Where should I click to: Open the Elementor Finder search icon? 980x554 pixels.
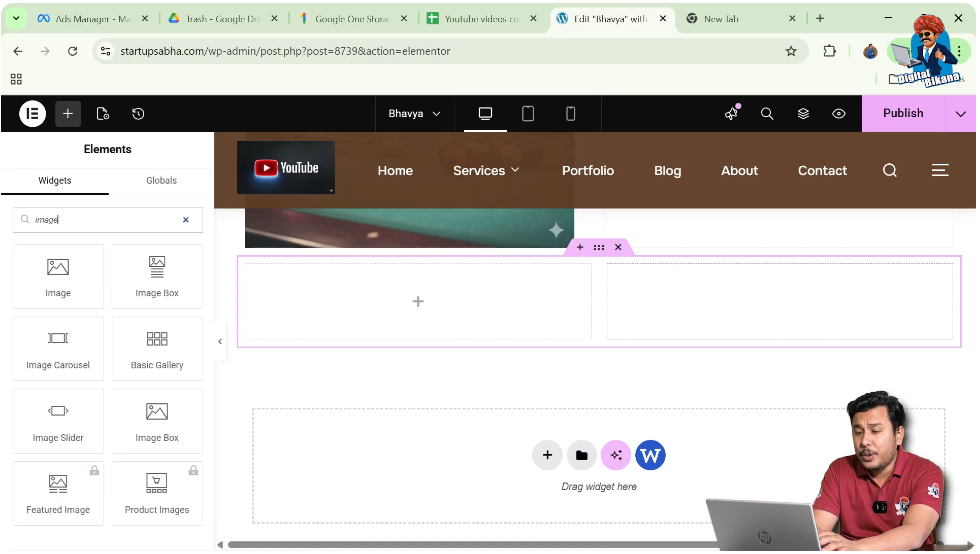click(x=767, y=114)
